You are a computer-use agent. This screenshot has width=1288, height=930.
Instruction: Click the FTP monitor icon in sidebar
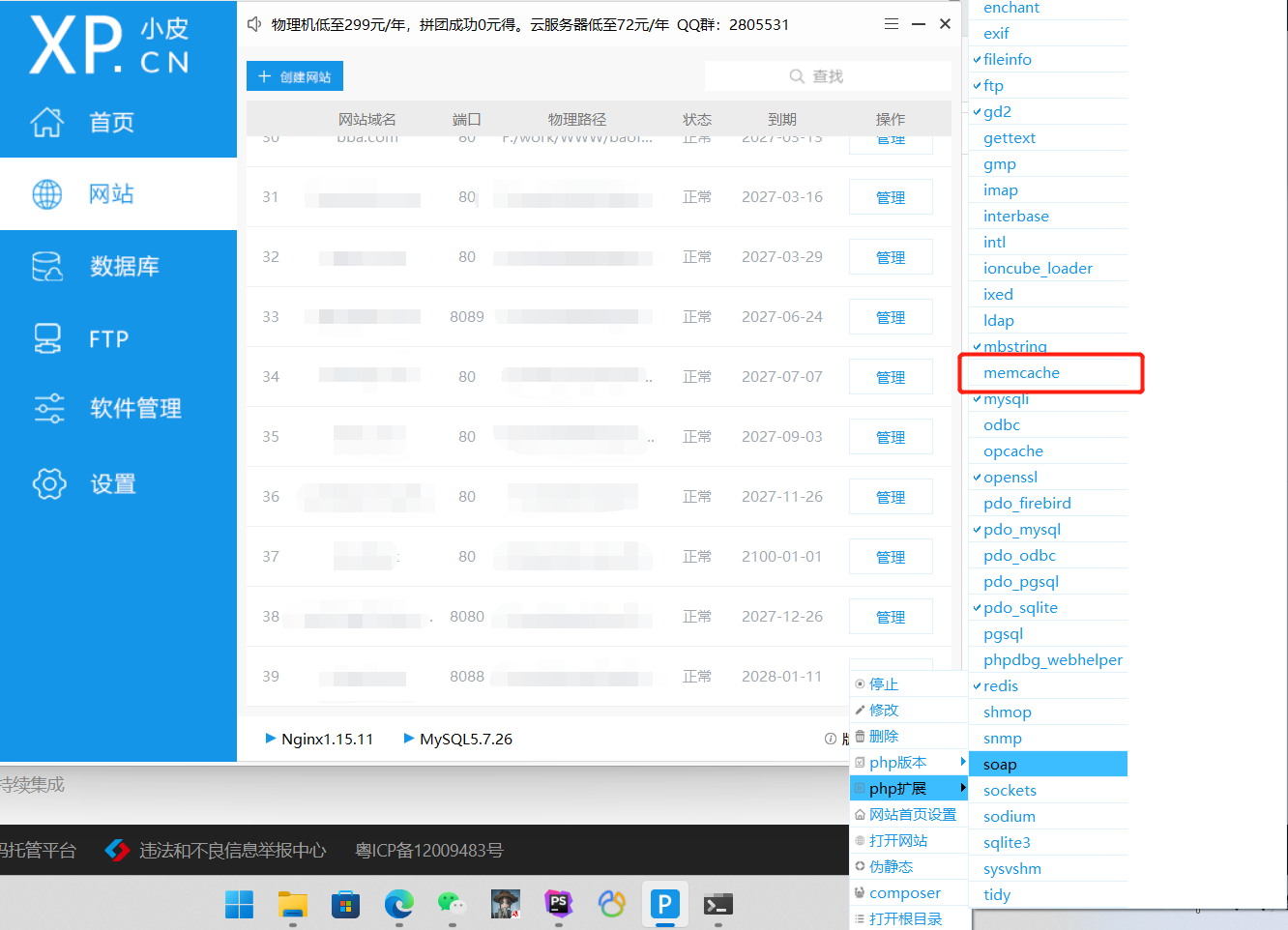(x=46, y=338)
